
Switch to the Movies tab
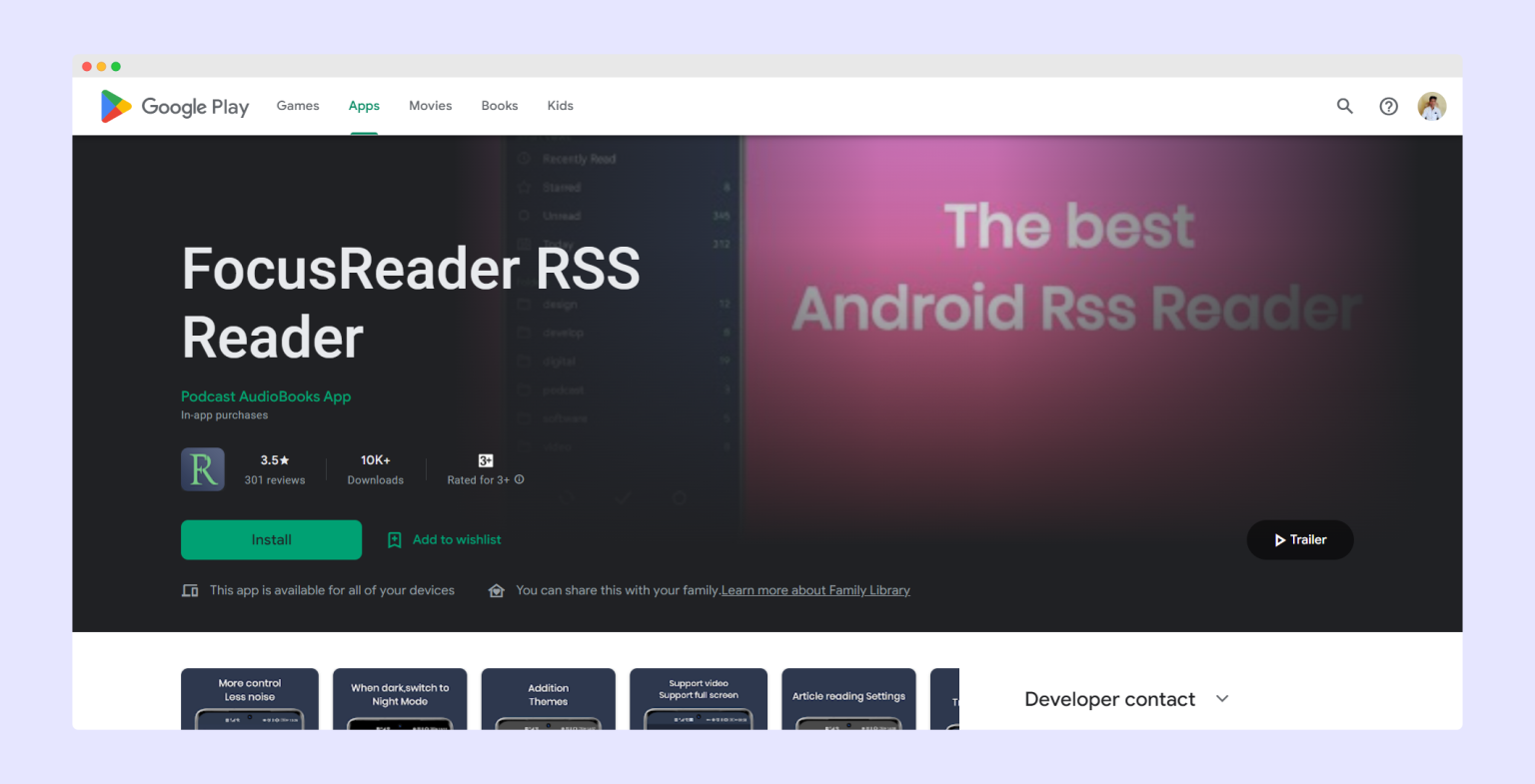click(x=430, y=106)
